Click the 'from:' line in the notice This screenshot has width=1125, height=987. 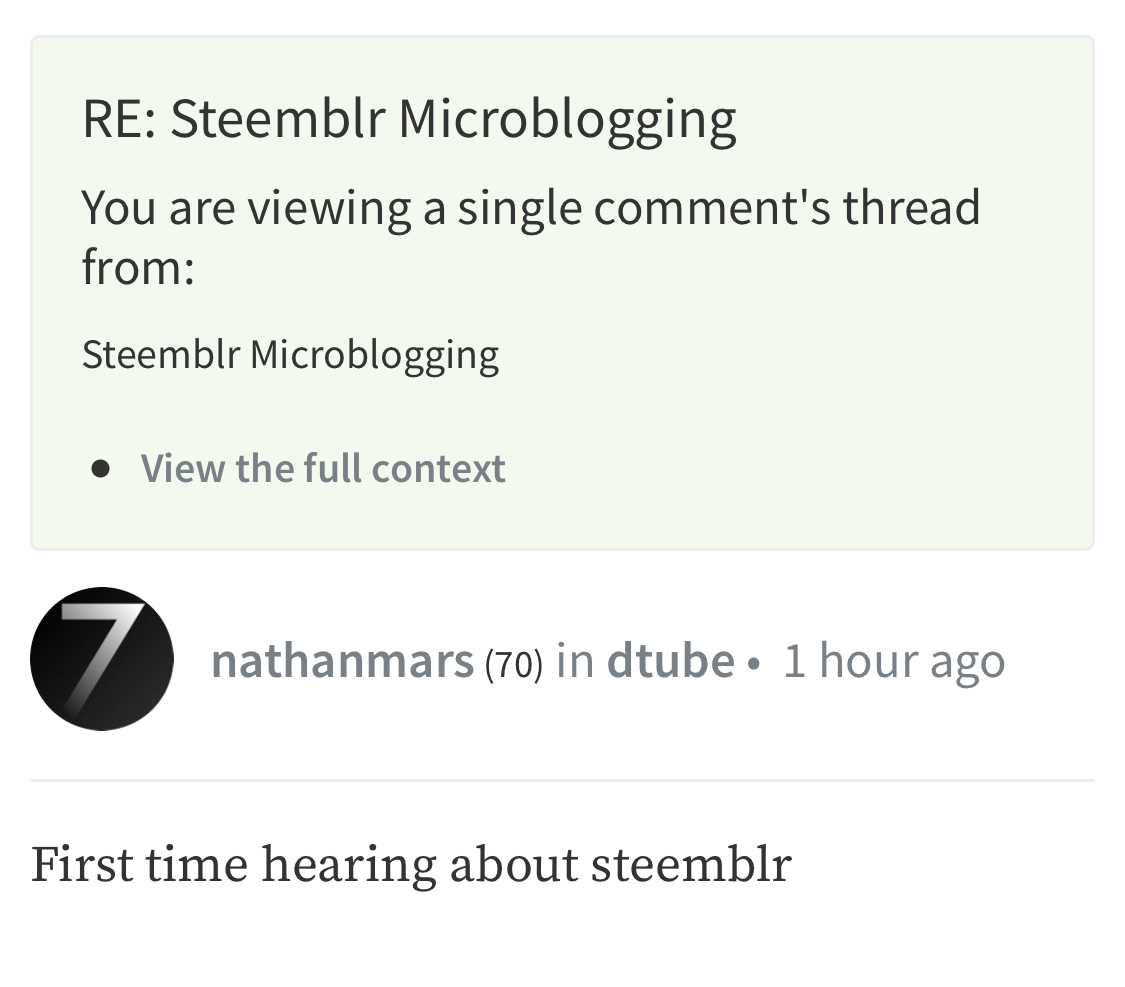tap(138, 267)
